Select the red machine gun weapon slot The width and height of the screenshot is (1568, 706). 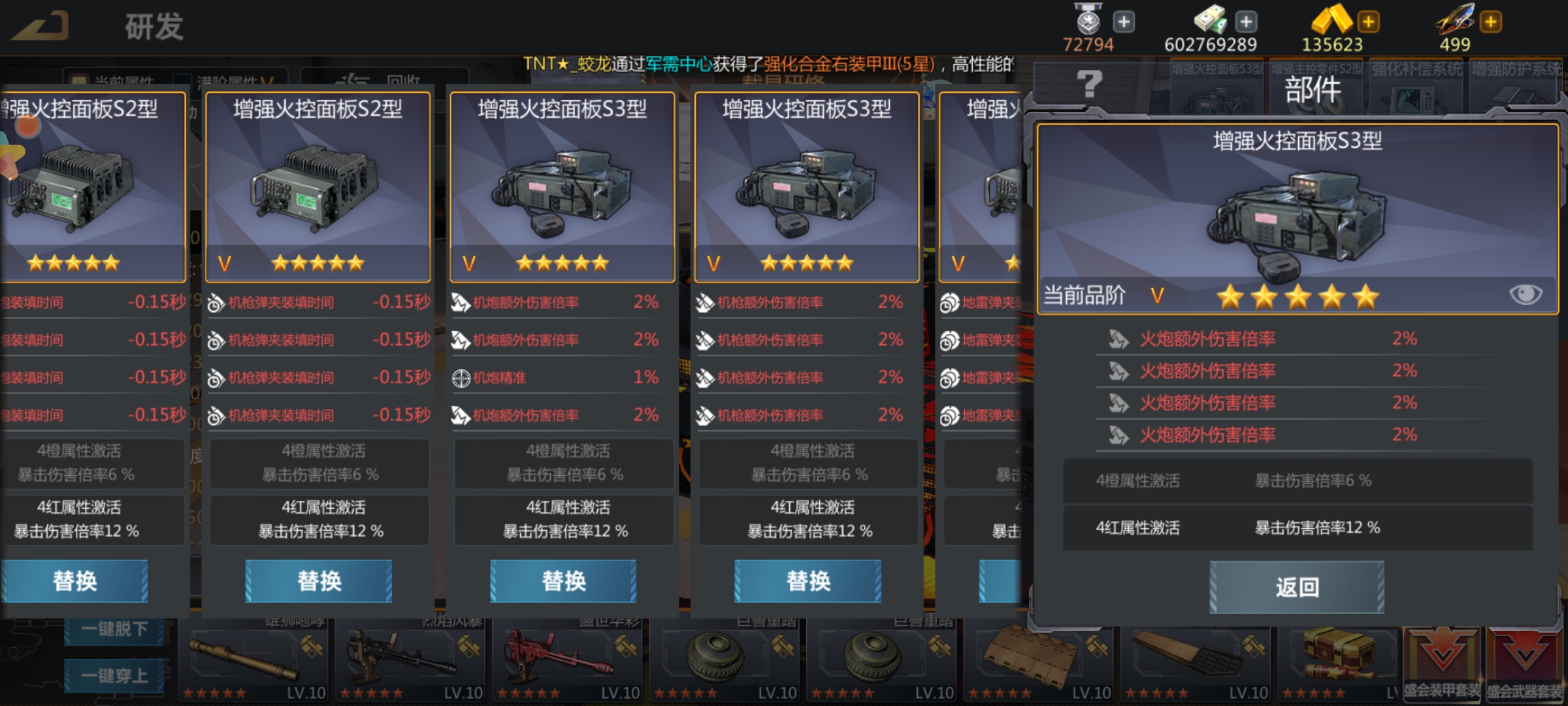click(567, 660)
